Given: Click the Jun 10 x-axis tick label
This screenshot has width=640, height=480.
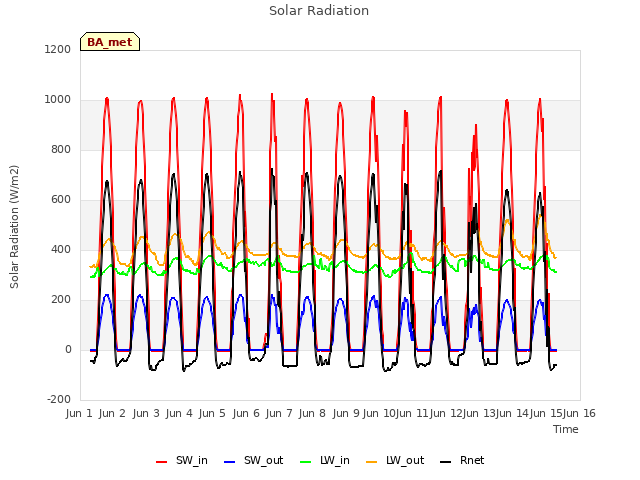Looking at the screenshot, I should point(379,413).
